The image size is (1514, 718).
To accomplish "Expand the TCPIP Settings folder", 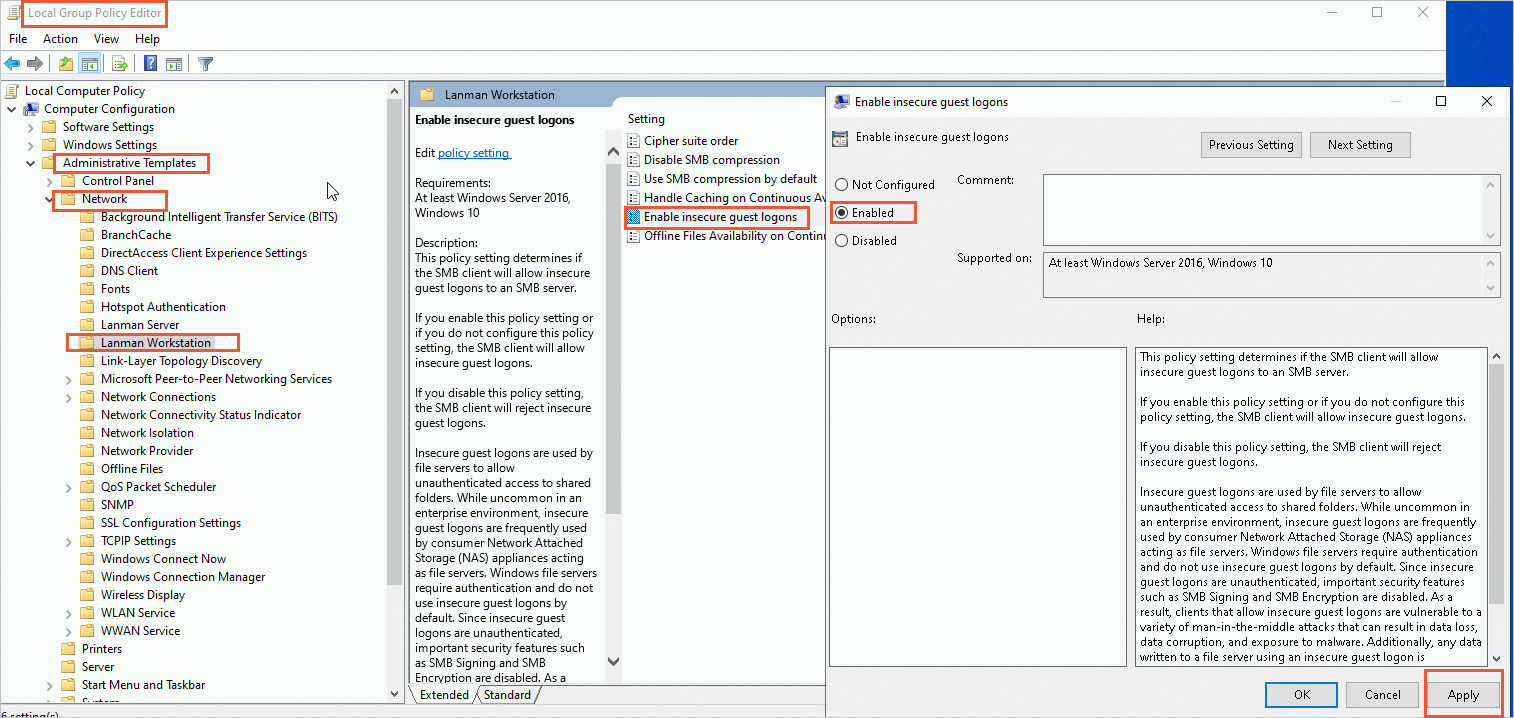I will pos(68,541).
